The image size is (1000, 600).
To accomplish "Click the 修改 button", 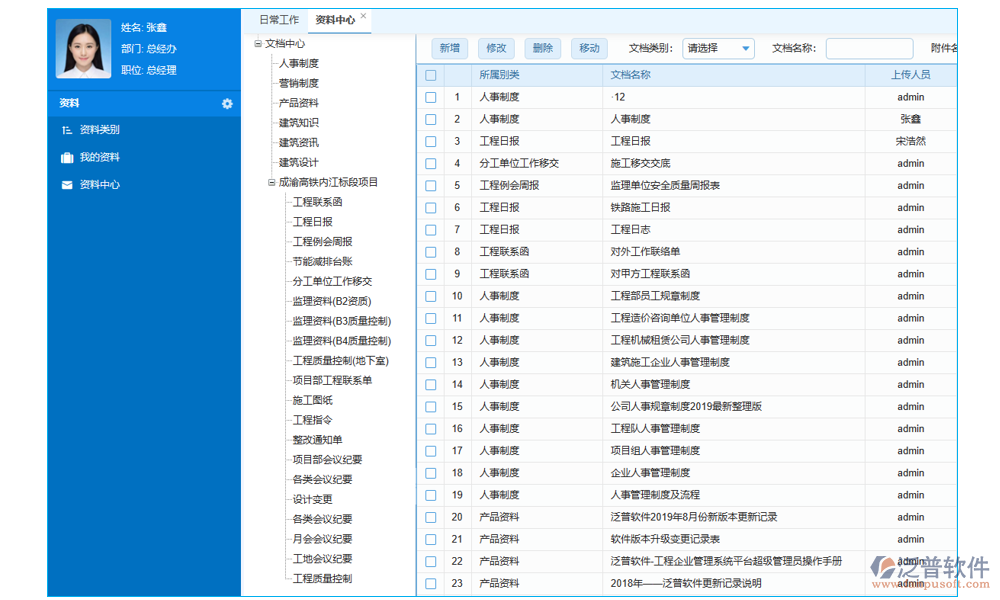I will 496,47.
